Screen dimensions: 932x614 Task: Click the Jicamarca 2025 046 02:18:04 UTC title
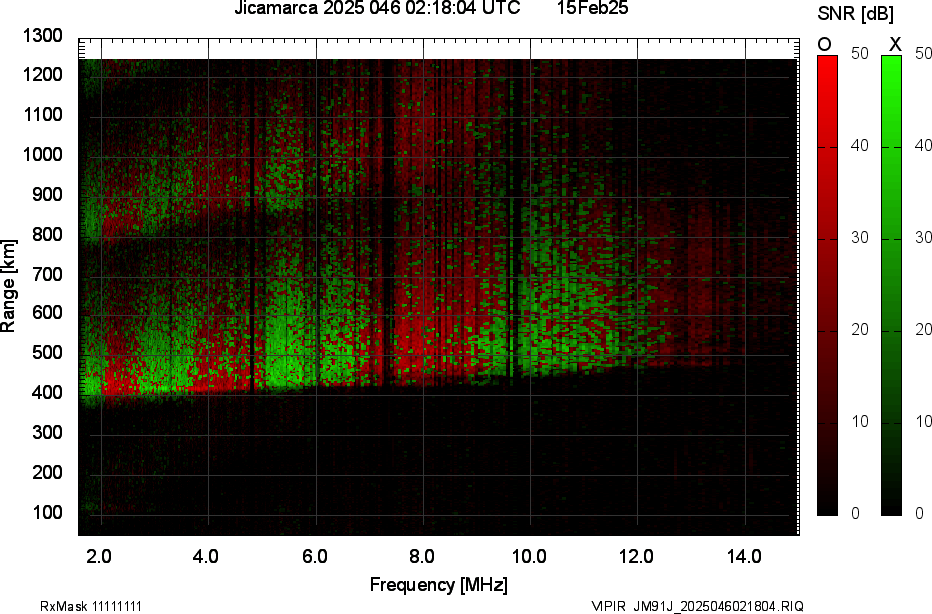point(377,8)
